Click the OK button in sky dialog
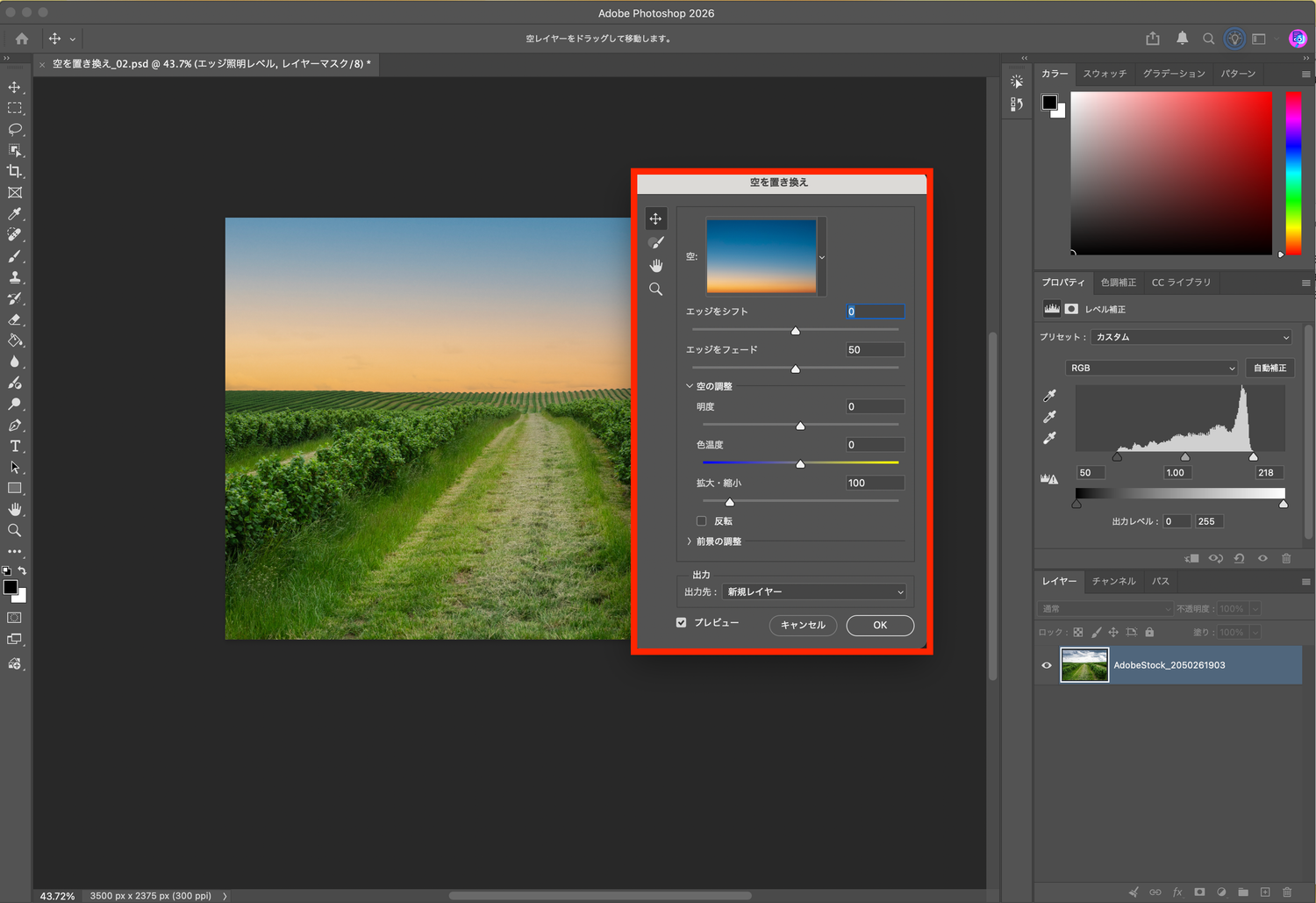Viewport: 1316px width, 903px height. pos(880,626)
